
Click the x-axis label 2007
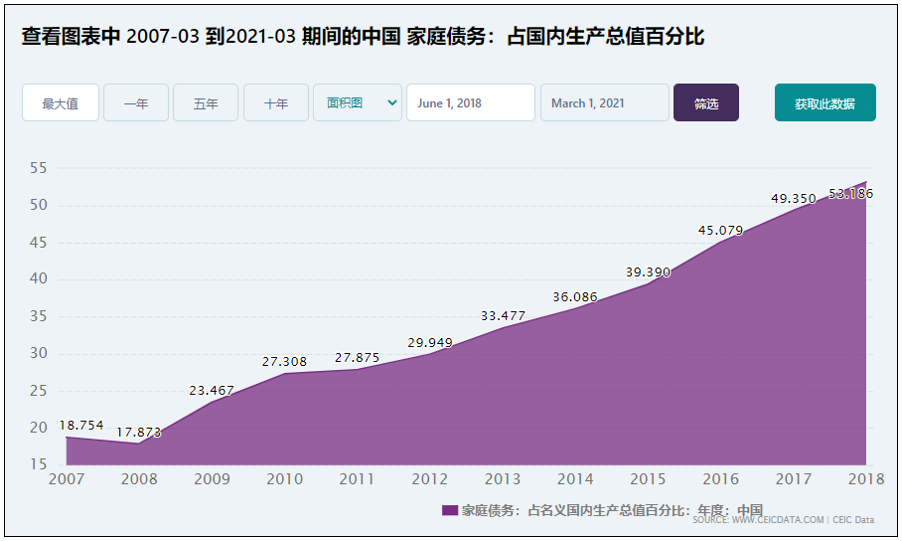[66, 479]
